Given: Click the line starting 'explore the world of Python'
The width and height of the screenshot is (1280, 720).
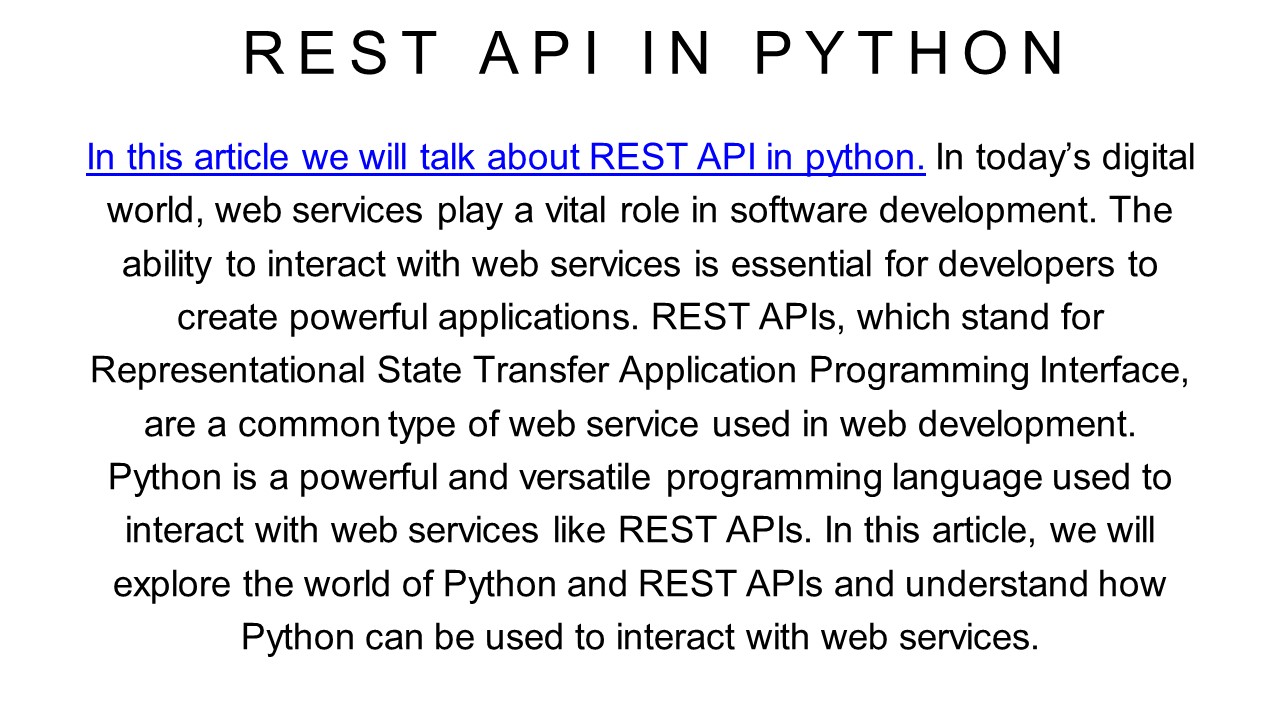Looking at the screenshot, I should [640, 584].
